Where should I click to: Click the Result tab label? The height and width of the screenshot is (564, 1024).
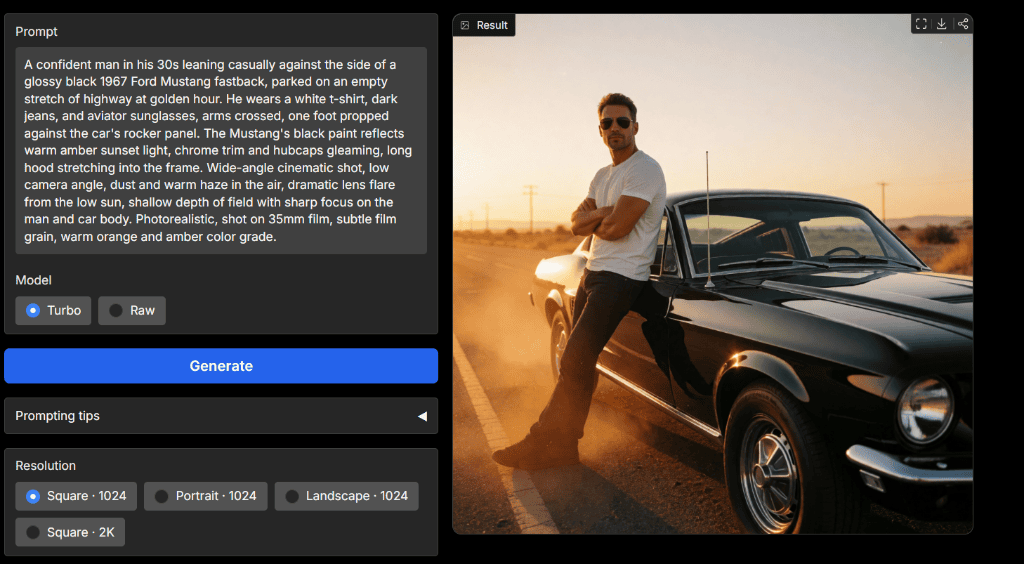[492, 25]
